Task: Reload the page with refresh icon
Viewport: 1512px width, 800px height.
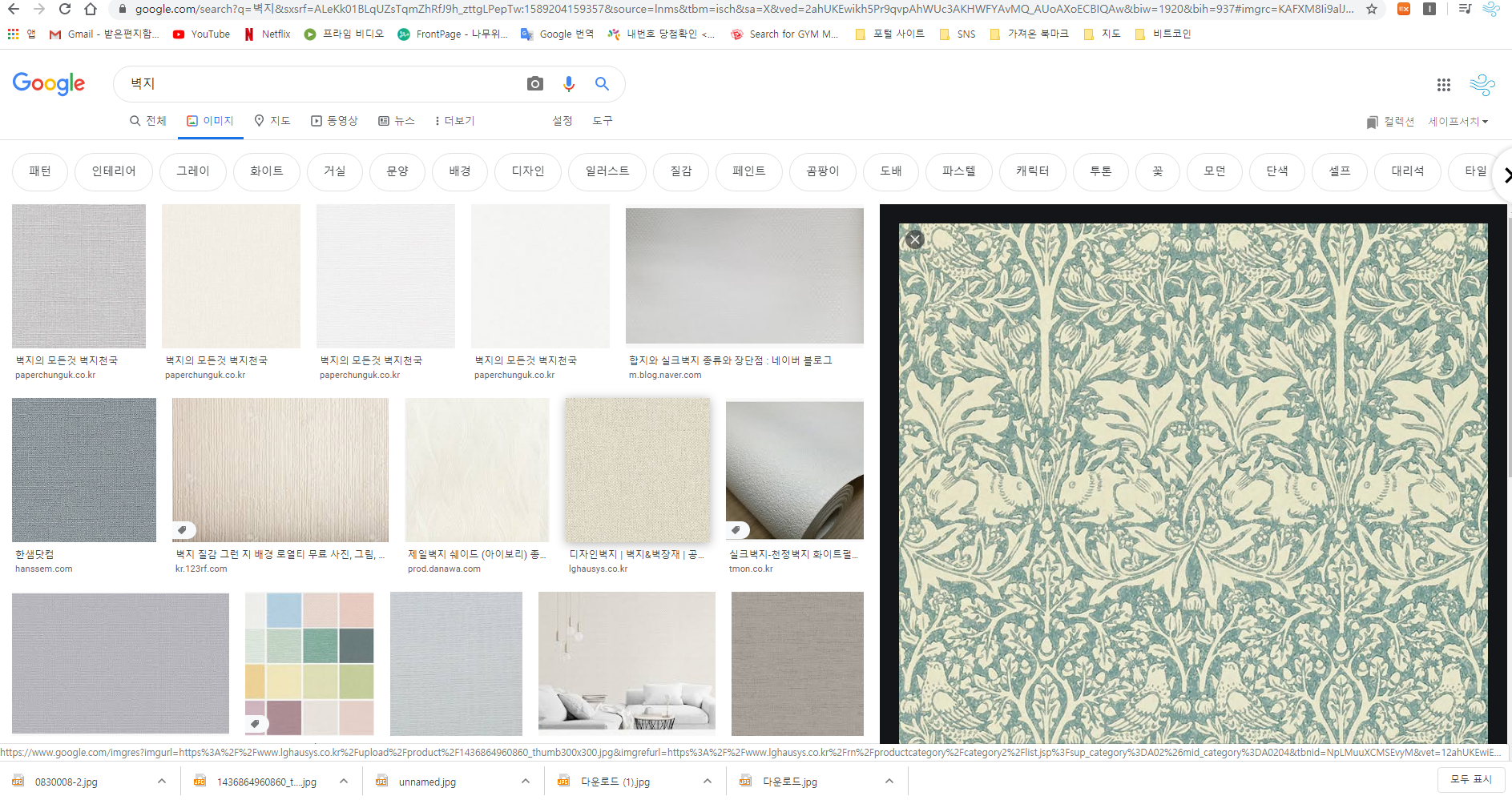Action: (65, 9)
